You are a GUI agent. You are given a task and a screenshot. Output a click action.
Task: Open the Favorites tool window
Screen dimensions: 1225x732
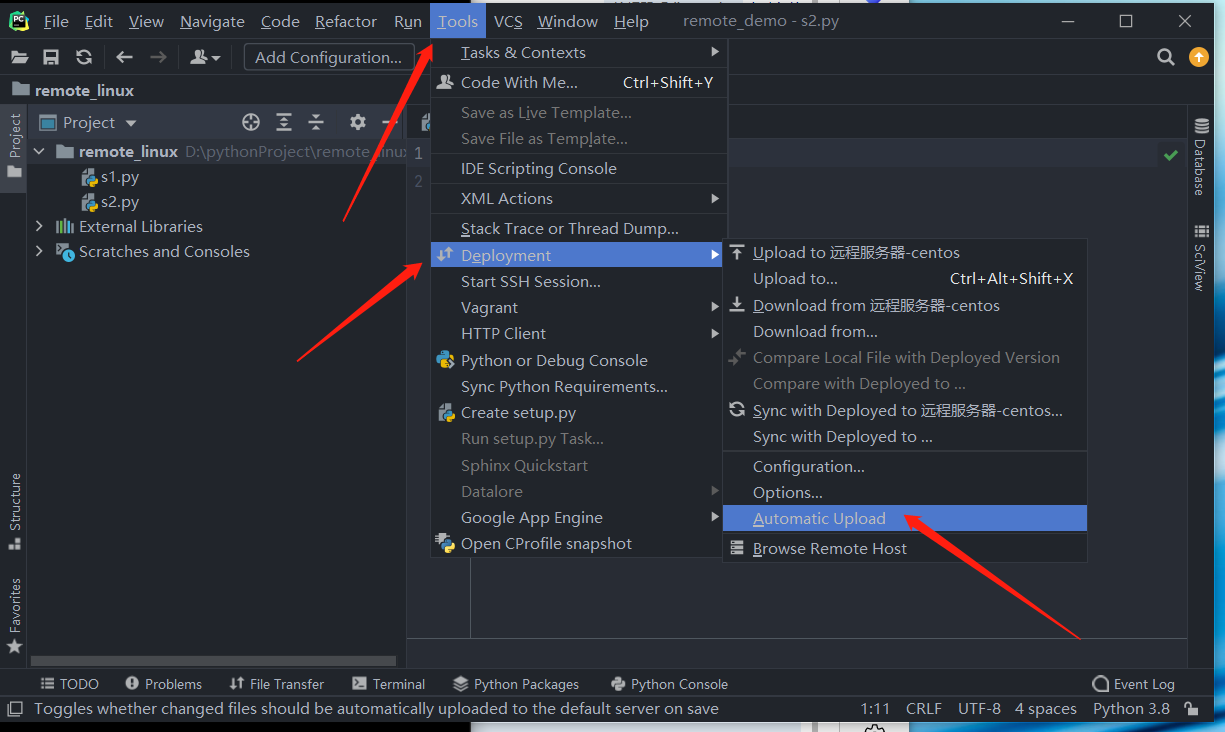(x=14, y=616)
